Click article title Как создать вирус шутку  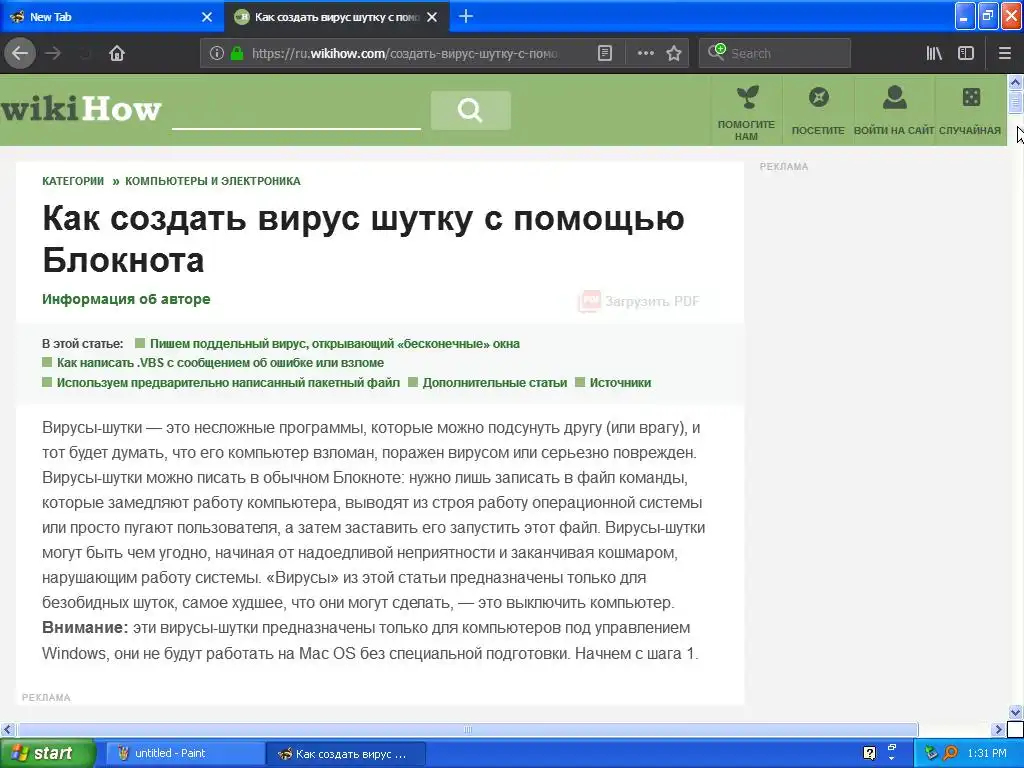point(363,238)
